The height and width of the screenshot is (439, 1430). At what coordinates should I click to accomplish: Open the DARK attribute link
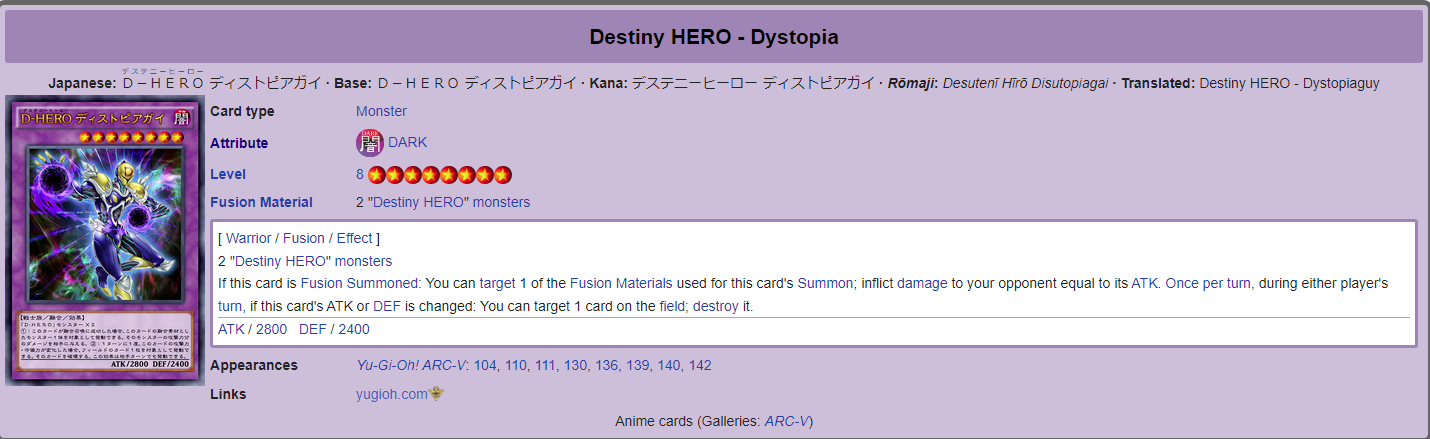(x=407, y=142)
